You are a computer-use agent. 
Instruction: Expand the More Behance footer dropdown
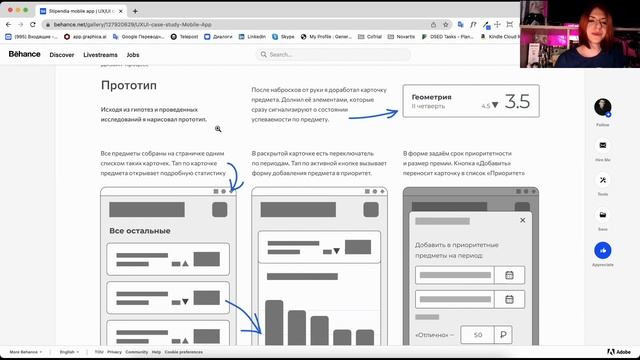click(26, 352)
